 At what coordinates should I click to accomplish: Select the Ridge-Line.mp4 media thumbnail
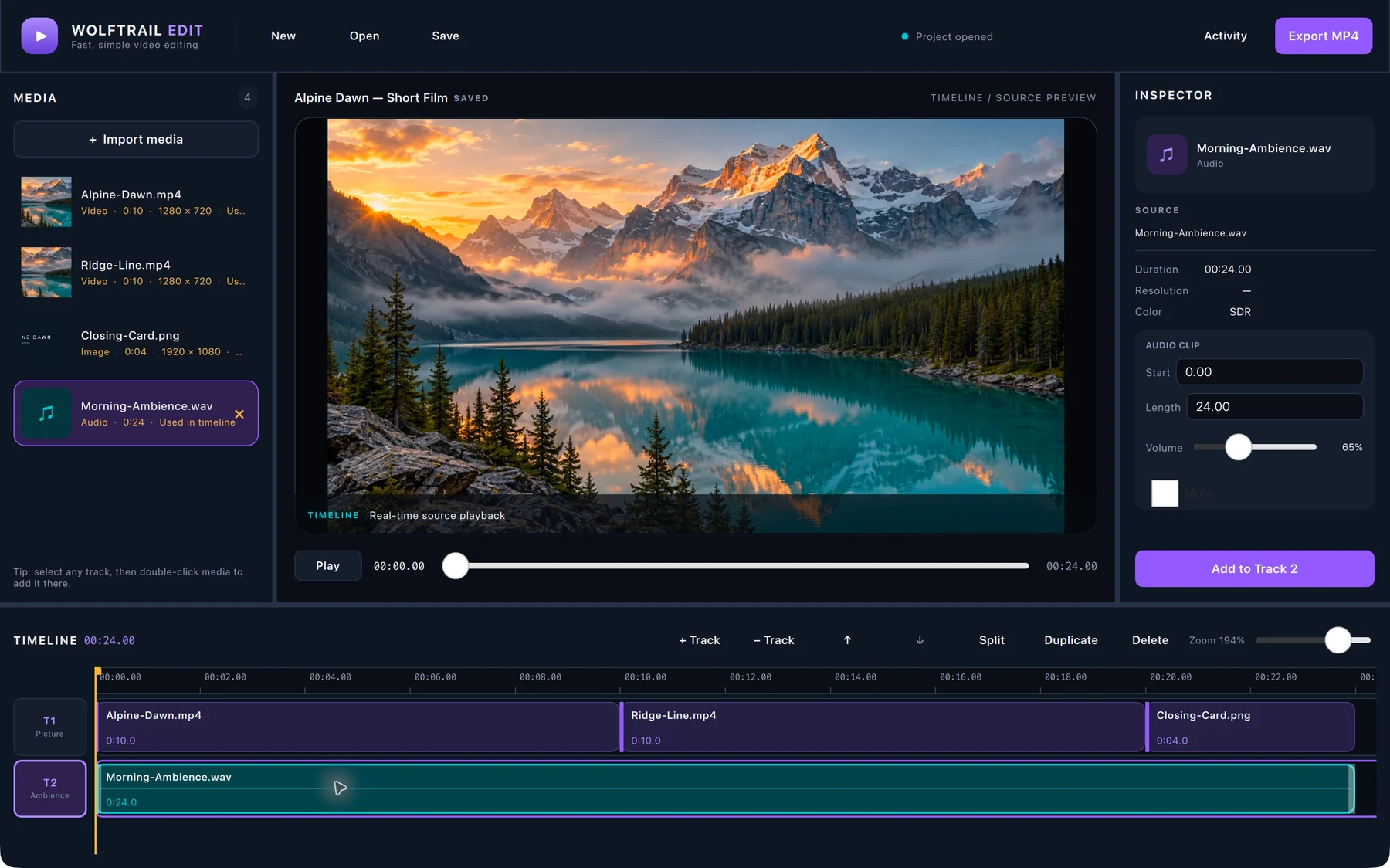(x=46, y=272)
